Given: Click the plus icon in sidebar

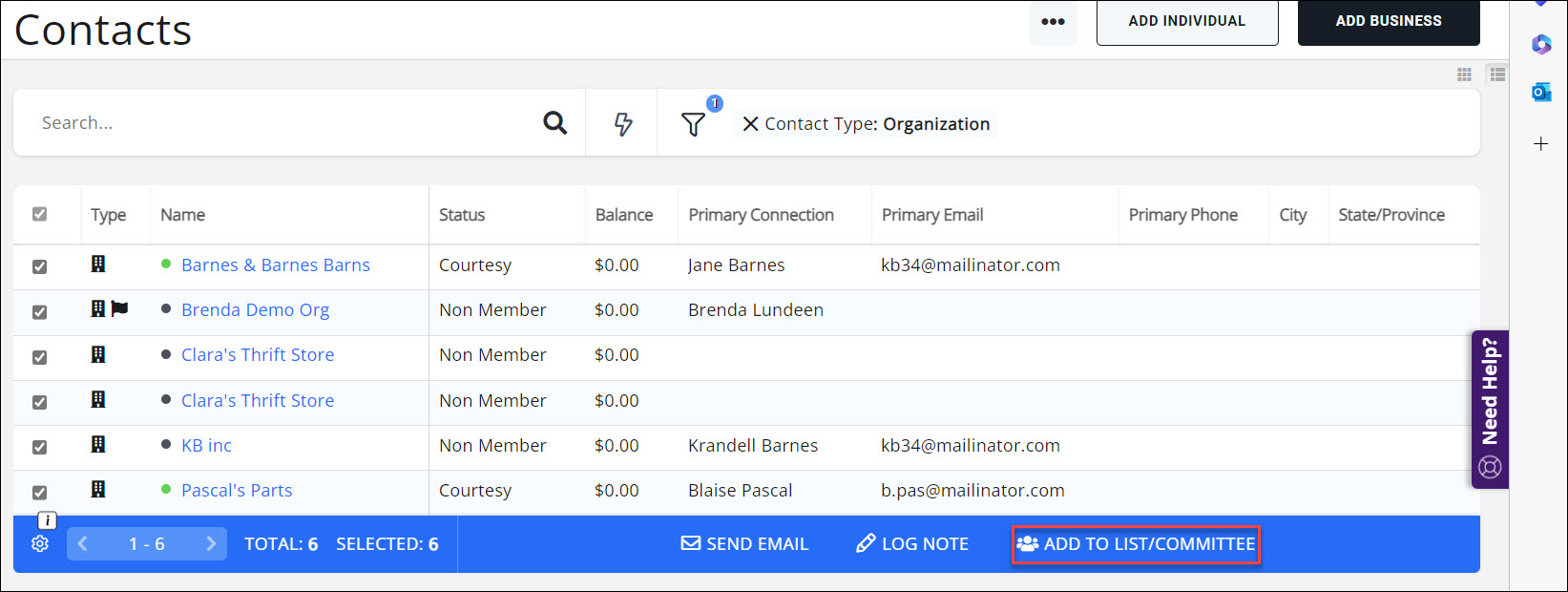Looking at the screenshot, I should tap(1540, 144).
